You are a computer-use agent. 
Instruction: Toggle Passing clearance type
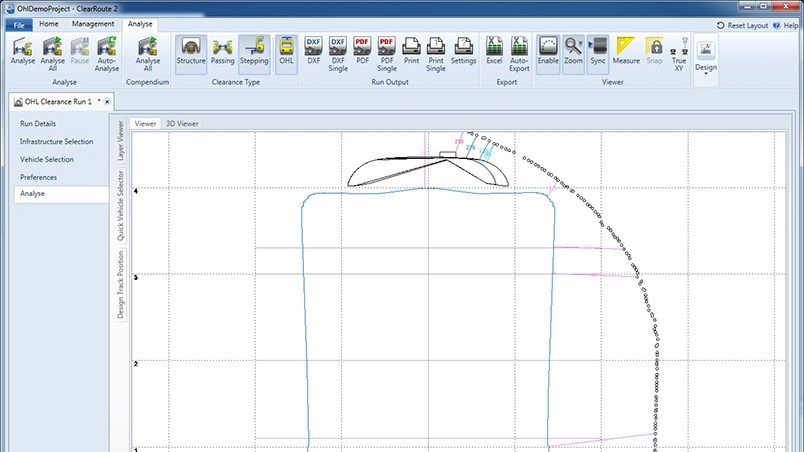[222, 51]
